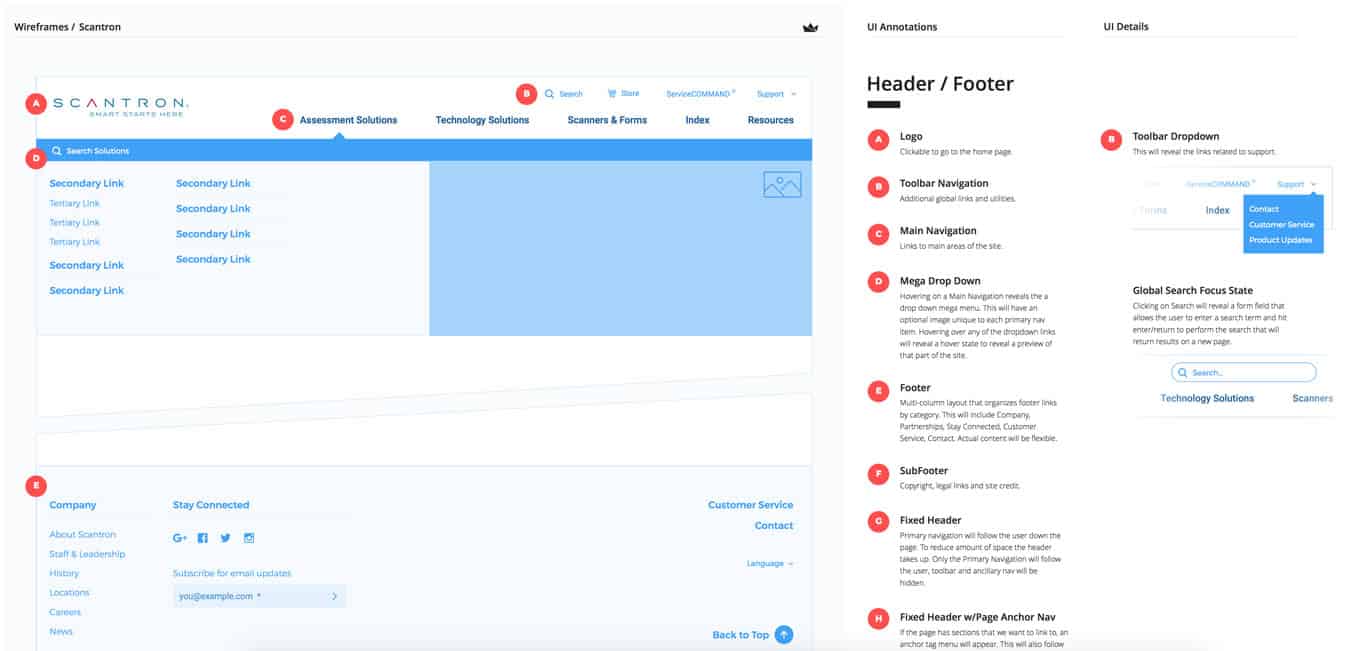1350x651 pixels.
Task: Click the 'Main Navigation' annotation heading
Action: click(x=938, y=231)
